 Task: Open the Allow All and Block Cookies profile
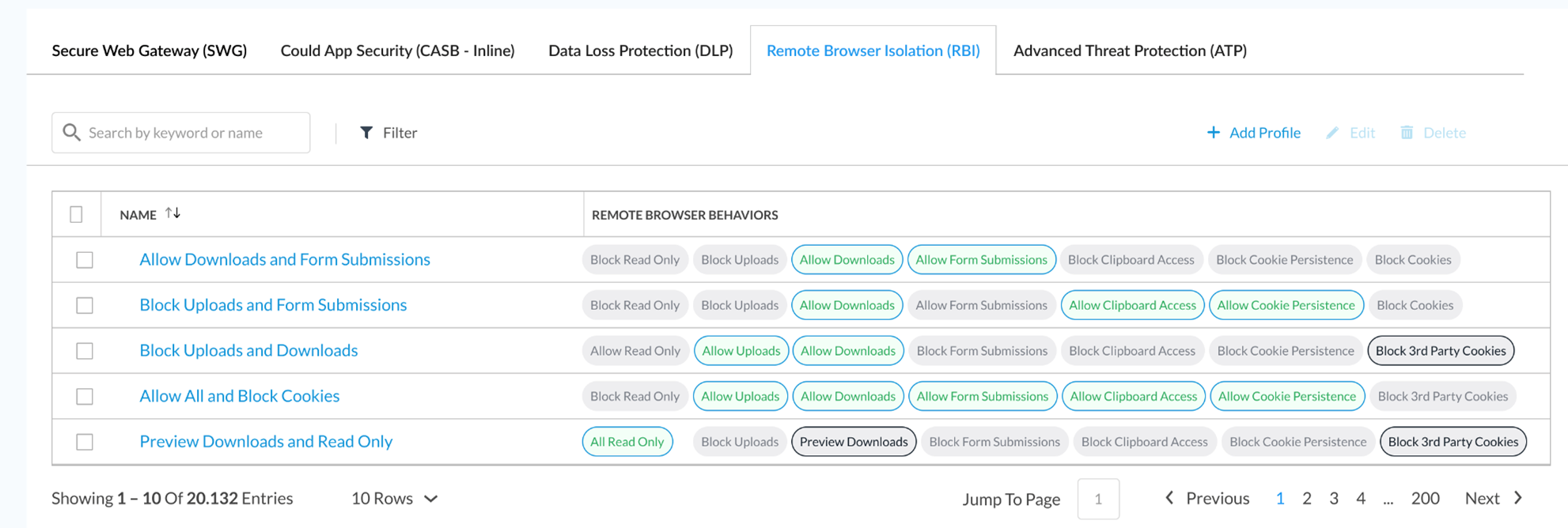pyautogui.click(x=240, y=396)
